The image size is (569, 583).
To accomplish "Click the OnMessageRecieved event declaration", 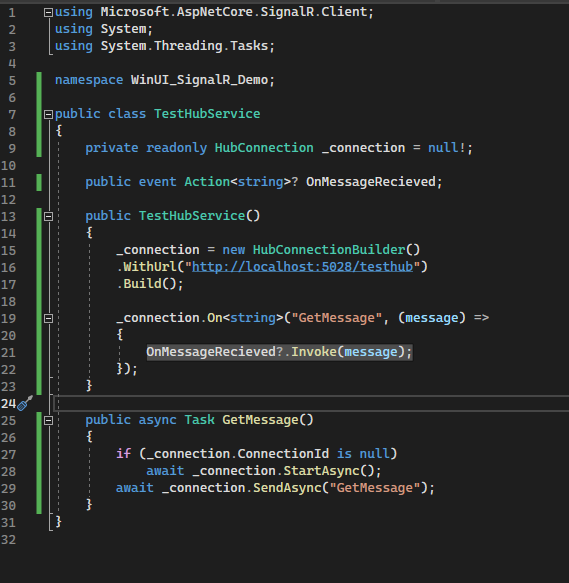I will (371, 182).
